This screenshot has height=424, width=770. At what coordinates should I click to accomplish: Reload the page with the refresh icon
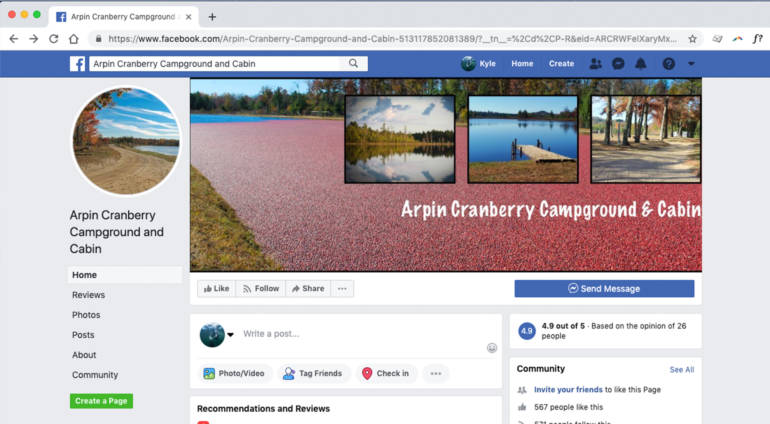[54, 39]
